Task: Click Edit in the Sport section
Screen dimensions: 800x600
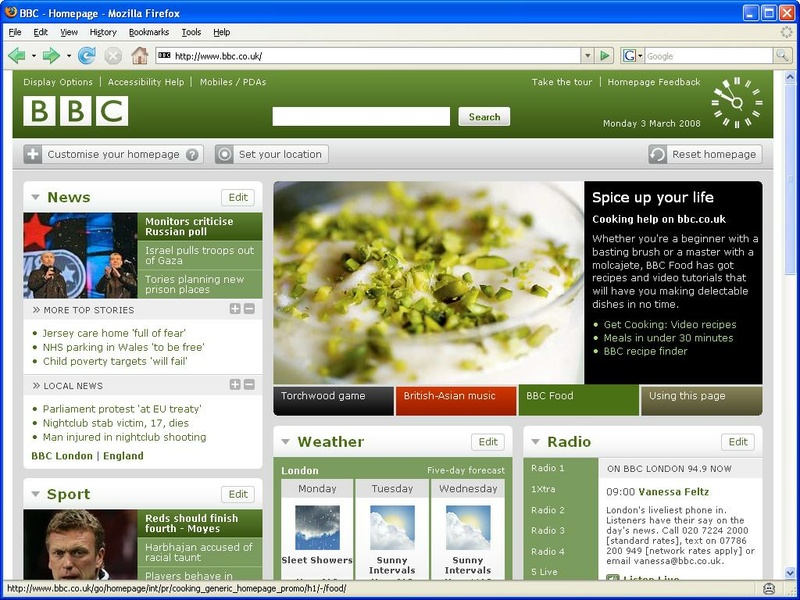Action: (238, 494)
